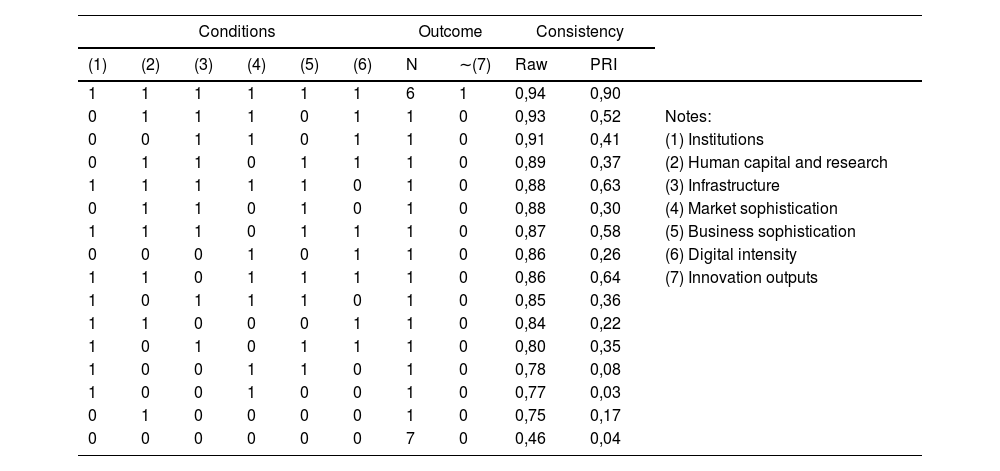Select the N value 7 in last row
1000x471 pixels.
coord(411,439)
